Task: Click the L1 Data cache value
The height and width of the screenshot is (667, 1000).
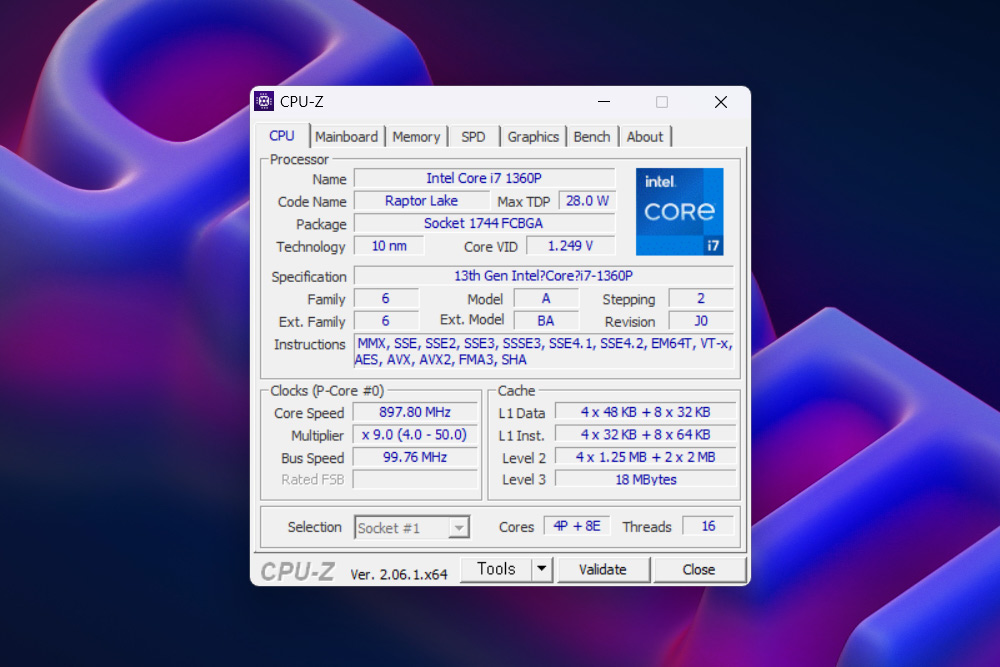Action: [x=645, y=413]
